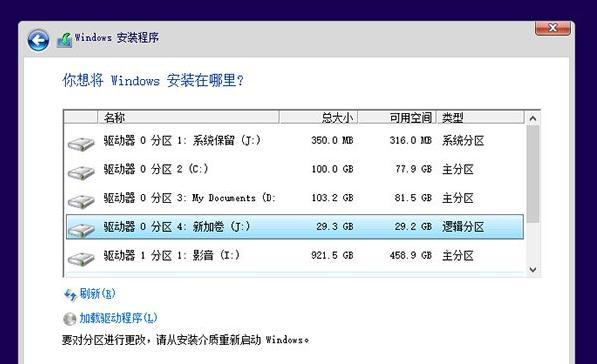Sort by the 类型 column header
The width and height of the screenshot is (597, 364).
pyautogui.click(x=480, y=117)
